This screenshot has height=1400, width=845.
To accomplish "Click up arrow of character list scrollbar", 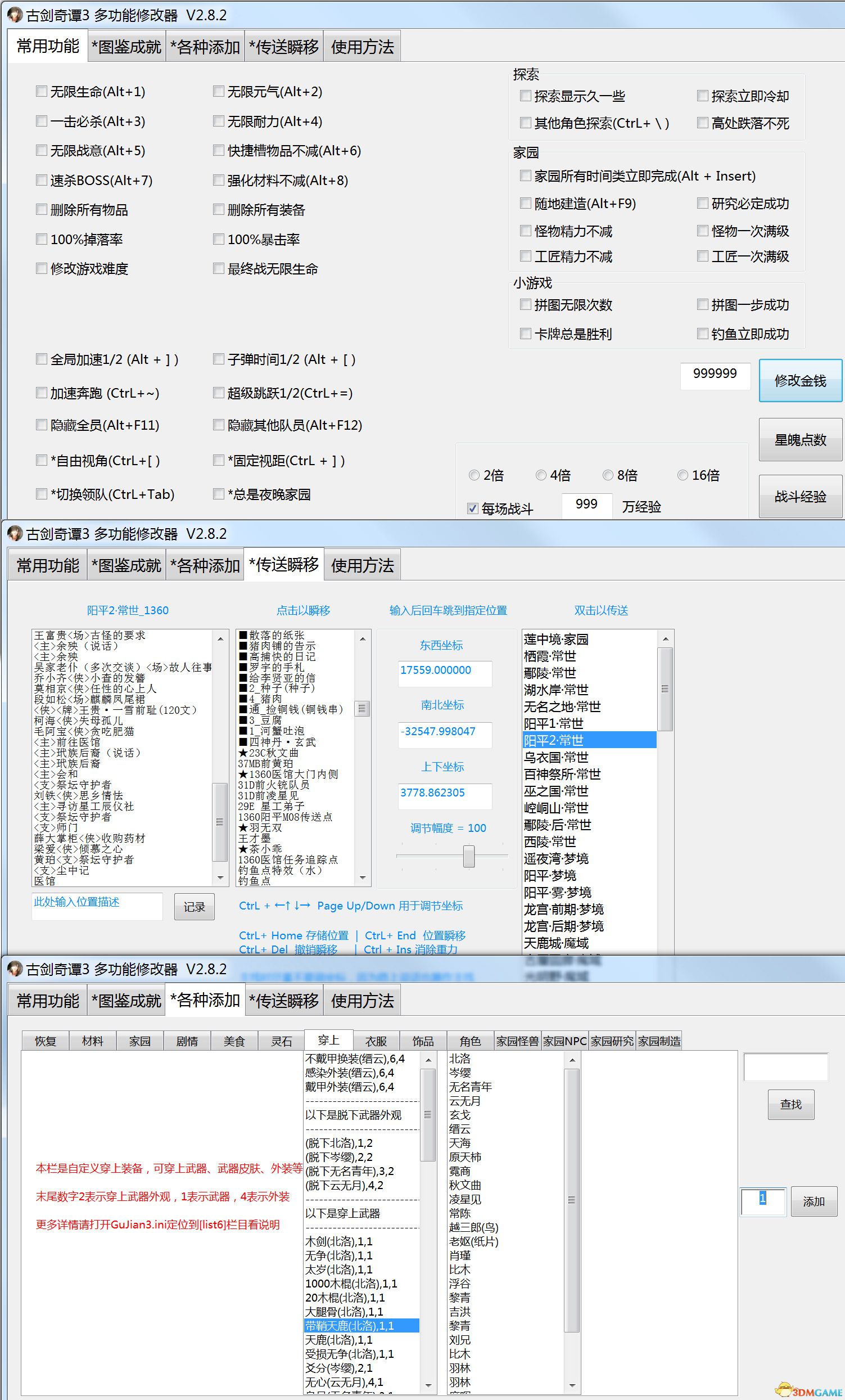I will (x=572, y=1060).
